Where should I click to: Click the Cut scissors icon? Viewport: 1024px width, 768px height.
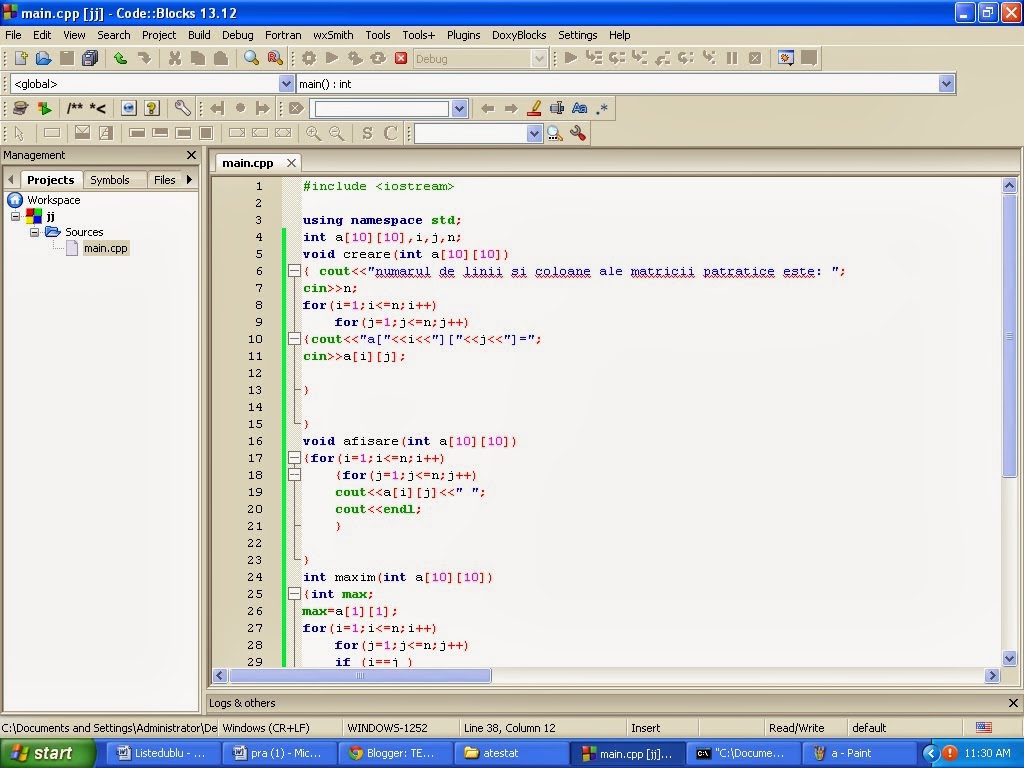(x=174, y=58)
